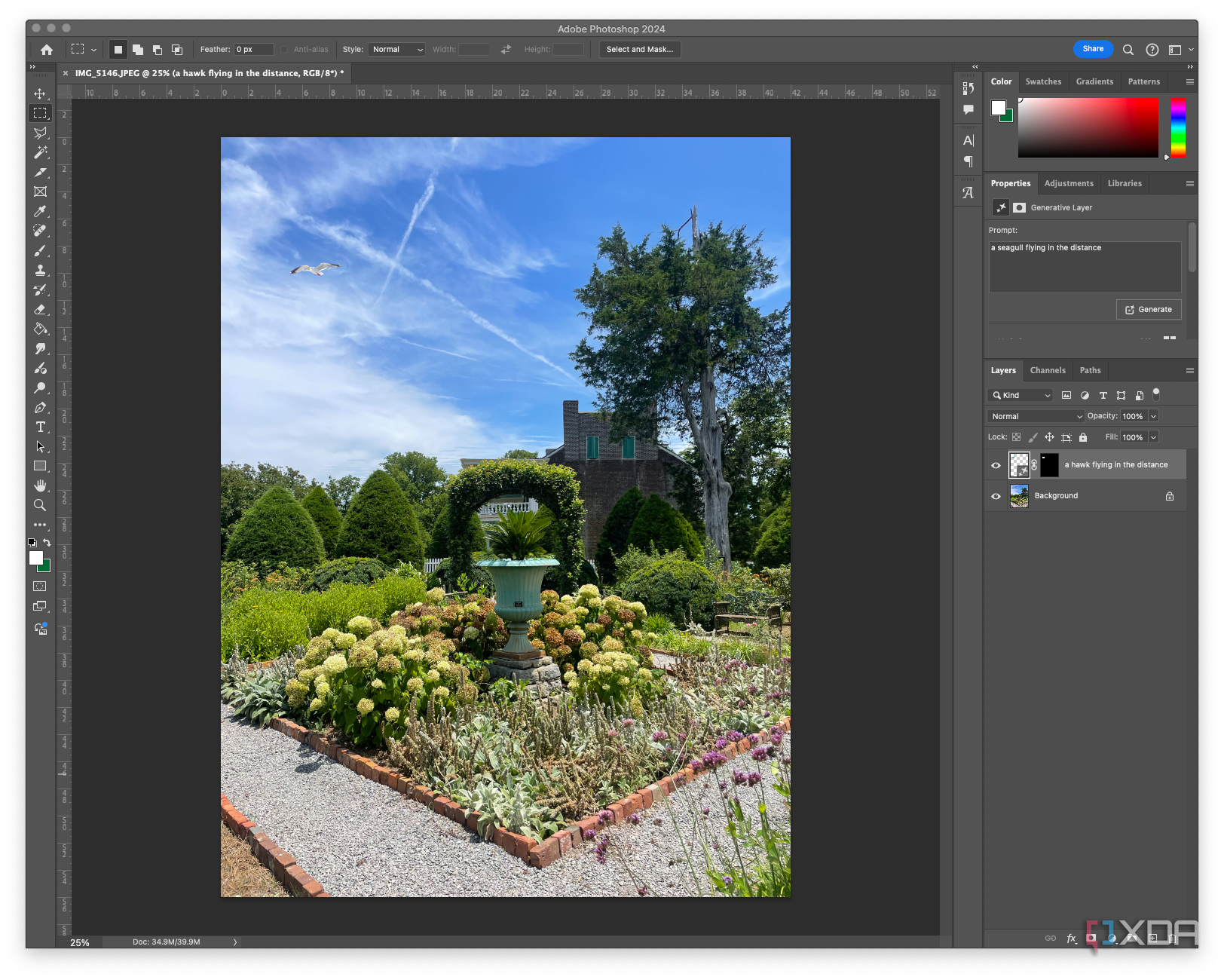Select the Zoom tool in toolbar

pos(40,505)
